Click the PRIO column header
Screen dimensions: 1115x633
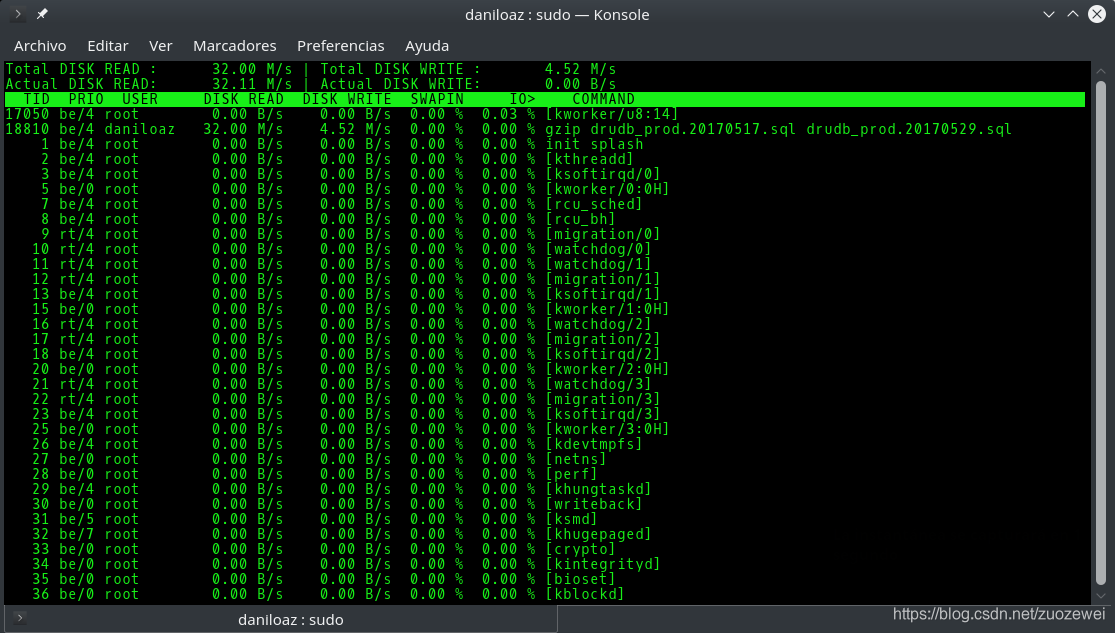(86, 99)
